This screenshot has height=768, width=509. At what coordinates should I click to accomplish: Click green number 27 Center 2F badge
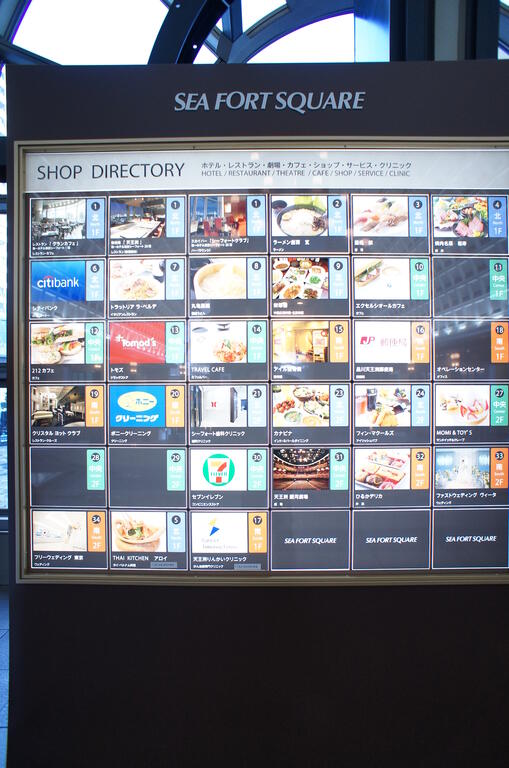coord(499,406)
